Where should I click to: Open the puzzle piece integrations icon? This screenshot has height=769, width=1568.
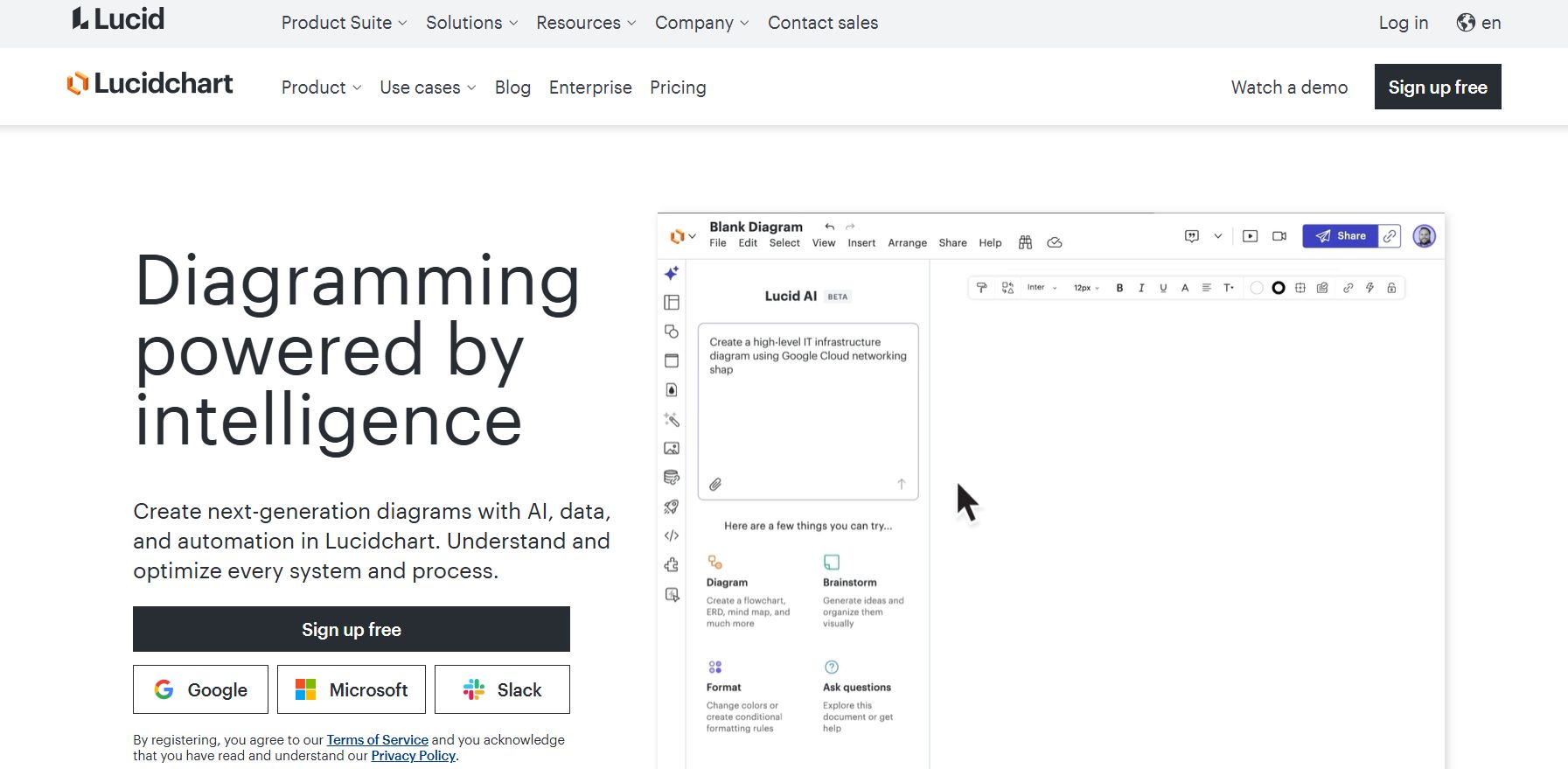click(x=672, y=565)
